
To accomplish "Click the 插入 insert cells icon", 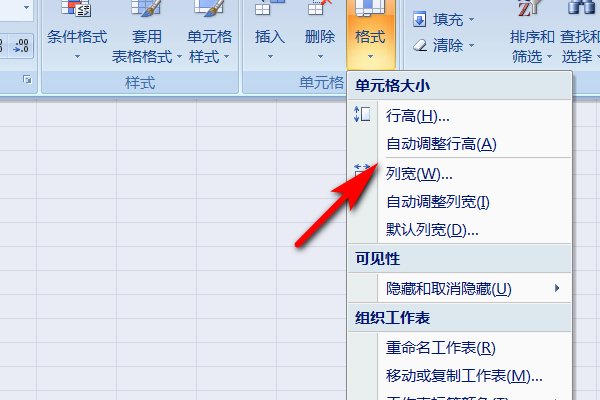I will coord(270,7).
